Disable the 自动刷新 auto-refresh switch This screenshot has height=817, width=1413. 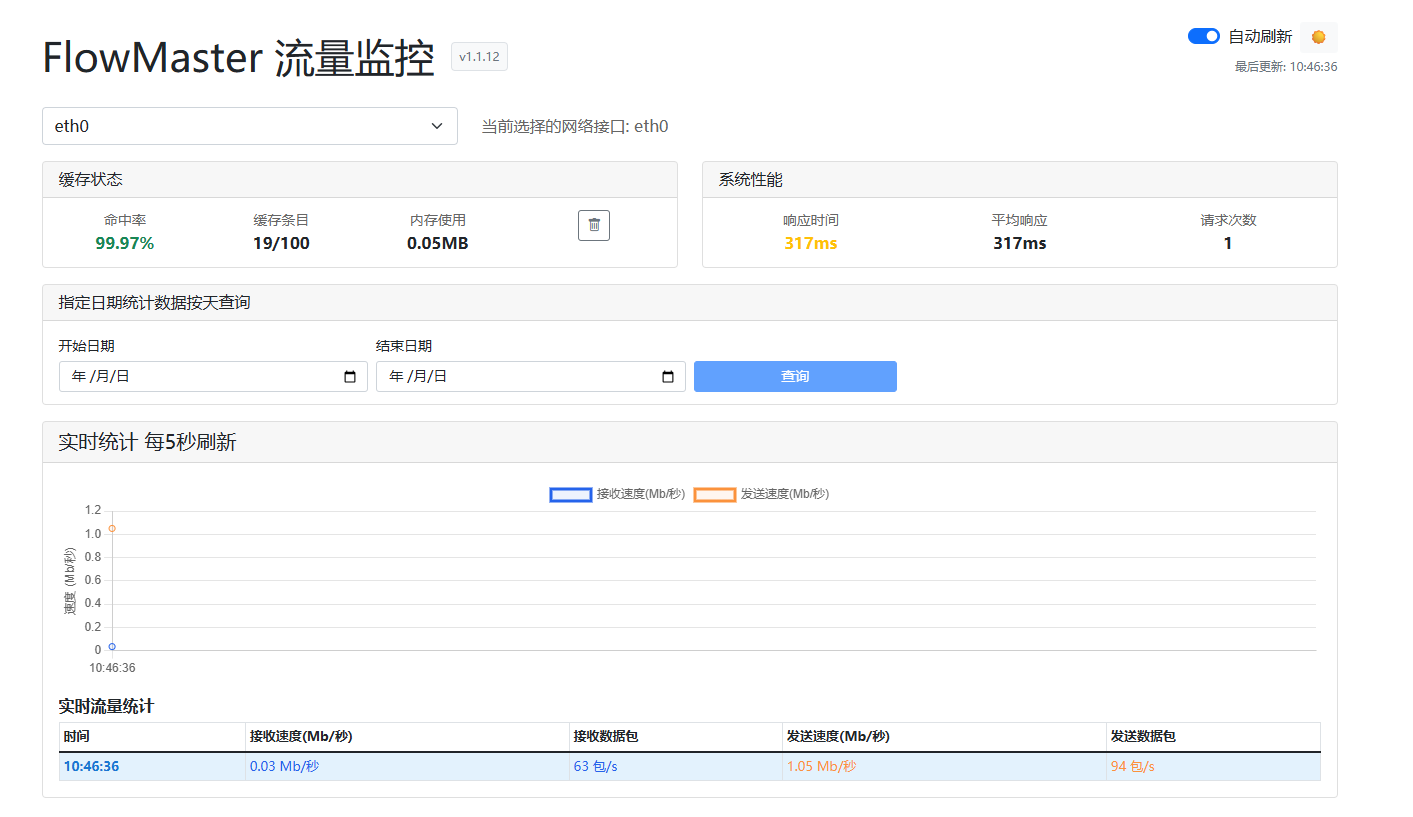click(x=1204, y=36)
